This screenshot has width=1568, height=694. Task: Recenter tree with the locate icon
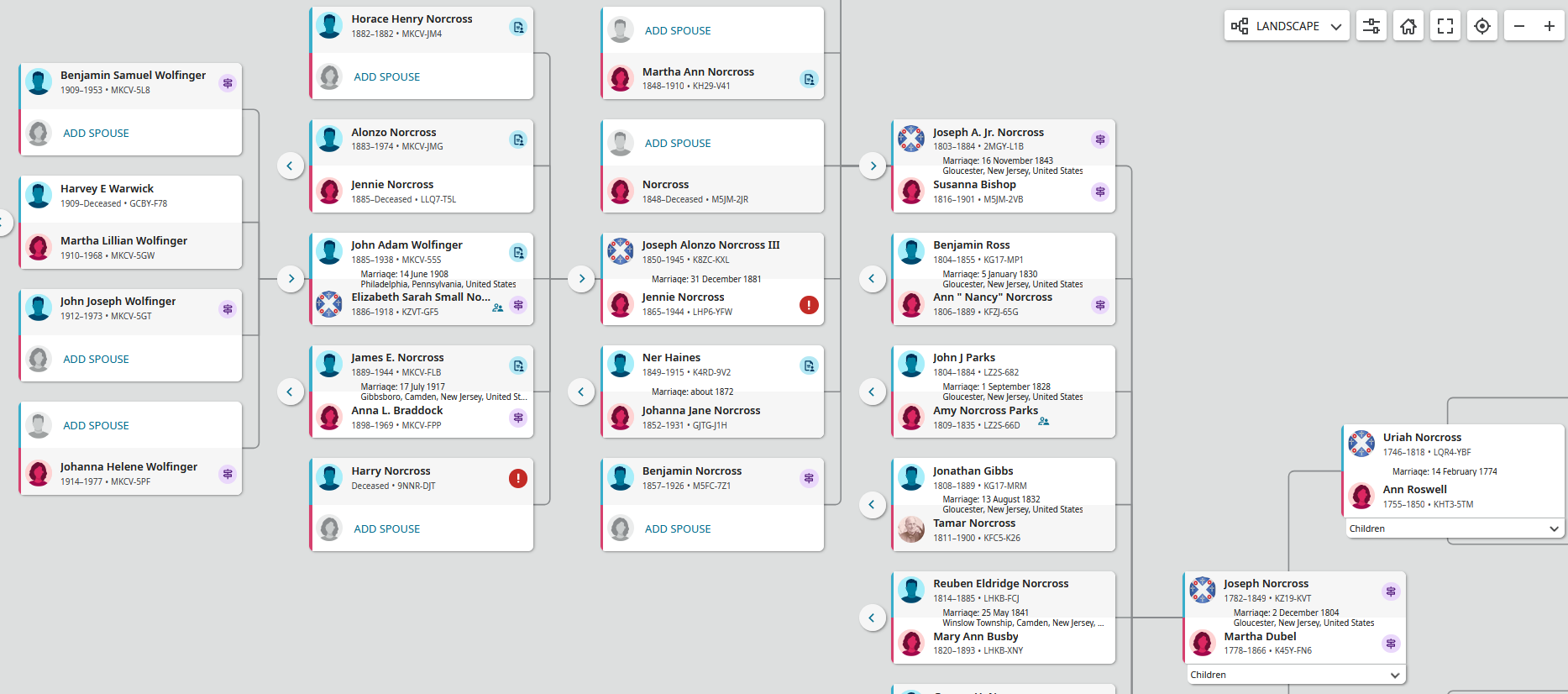click(x=1482, y=26)
